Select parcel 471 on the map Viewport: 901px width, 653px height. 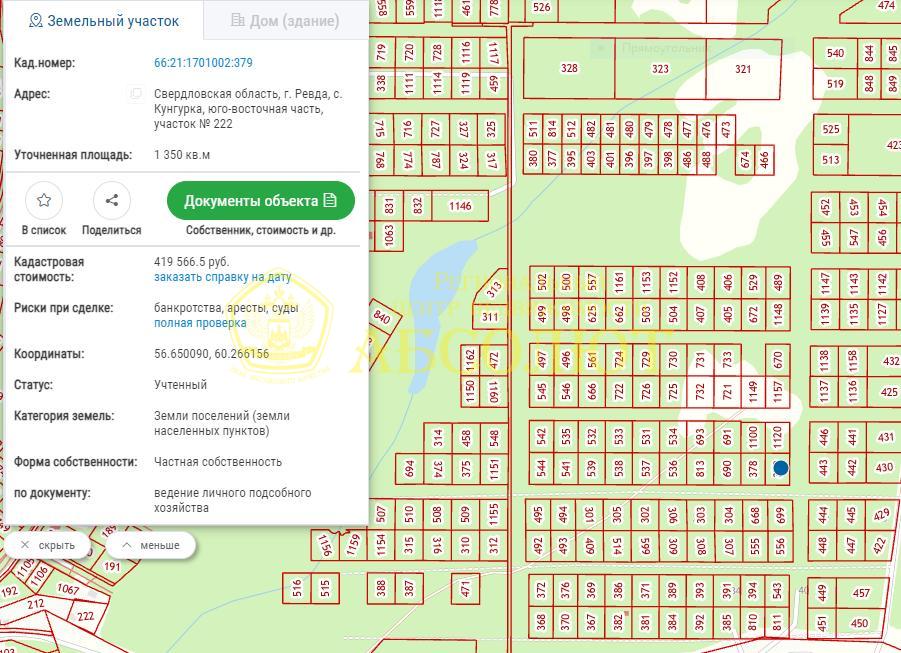[465, 588]
